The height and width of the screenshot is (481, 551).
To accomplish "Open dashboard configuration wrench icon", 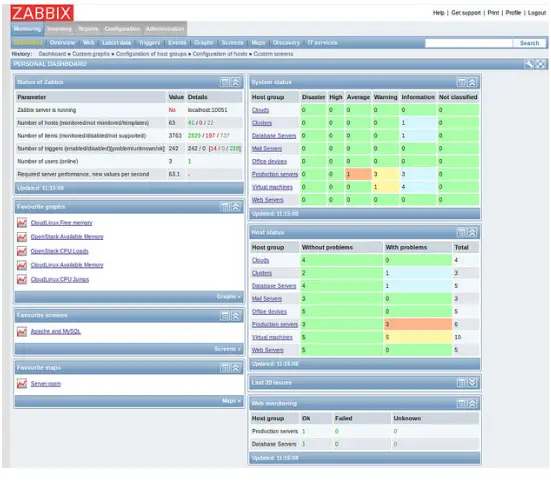I will point(529,64).
